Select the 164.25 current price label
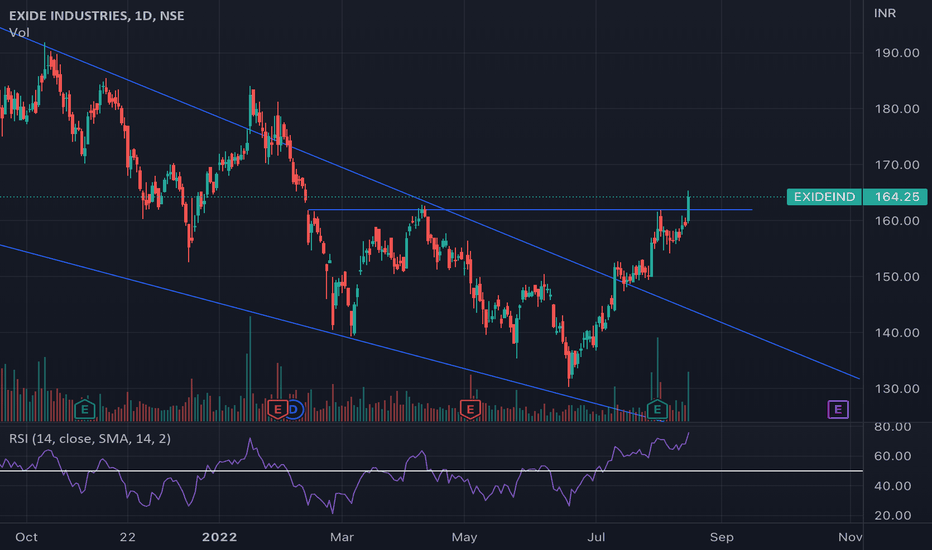Viewport: 932px width, 550px height. pos(897,197)
